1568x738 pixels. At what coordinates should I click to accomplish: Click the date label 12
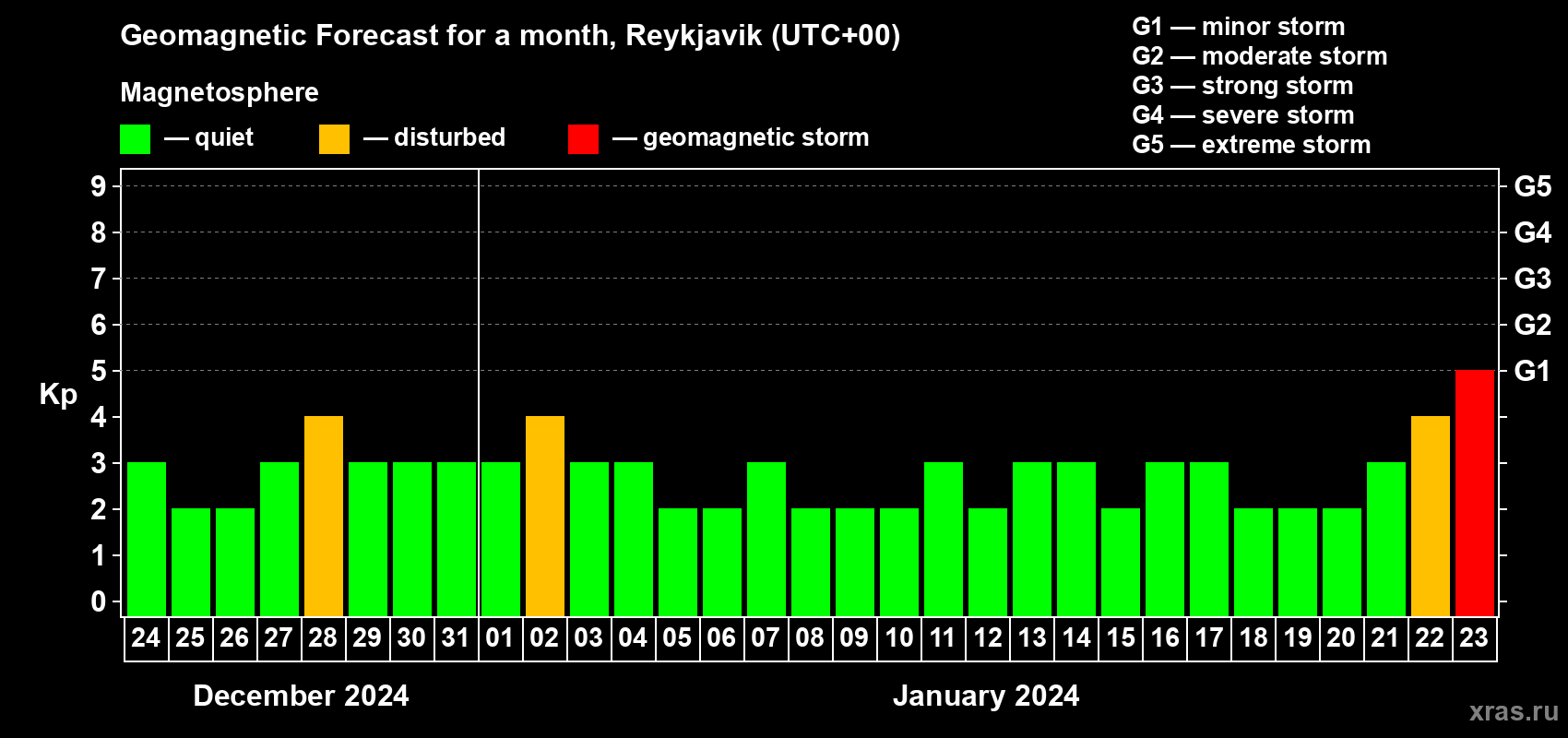click(x=987, y=638)
